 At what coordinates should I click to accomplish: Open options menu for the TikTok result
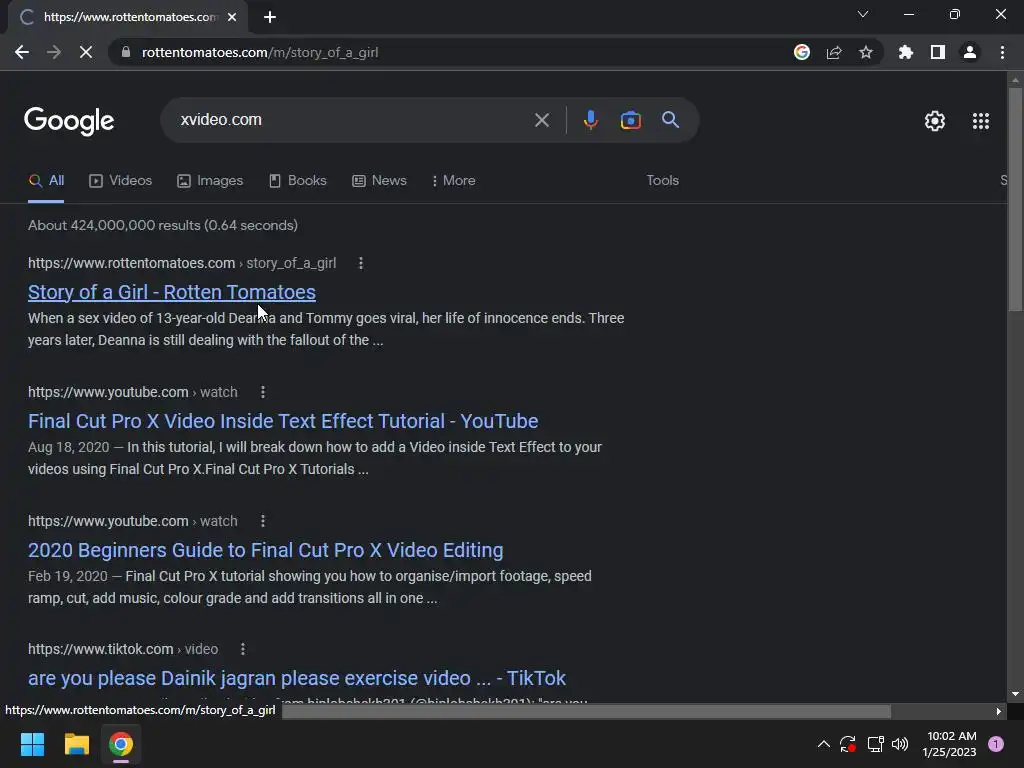[x=243, y=649]
